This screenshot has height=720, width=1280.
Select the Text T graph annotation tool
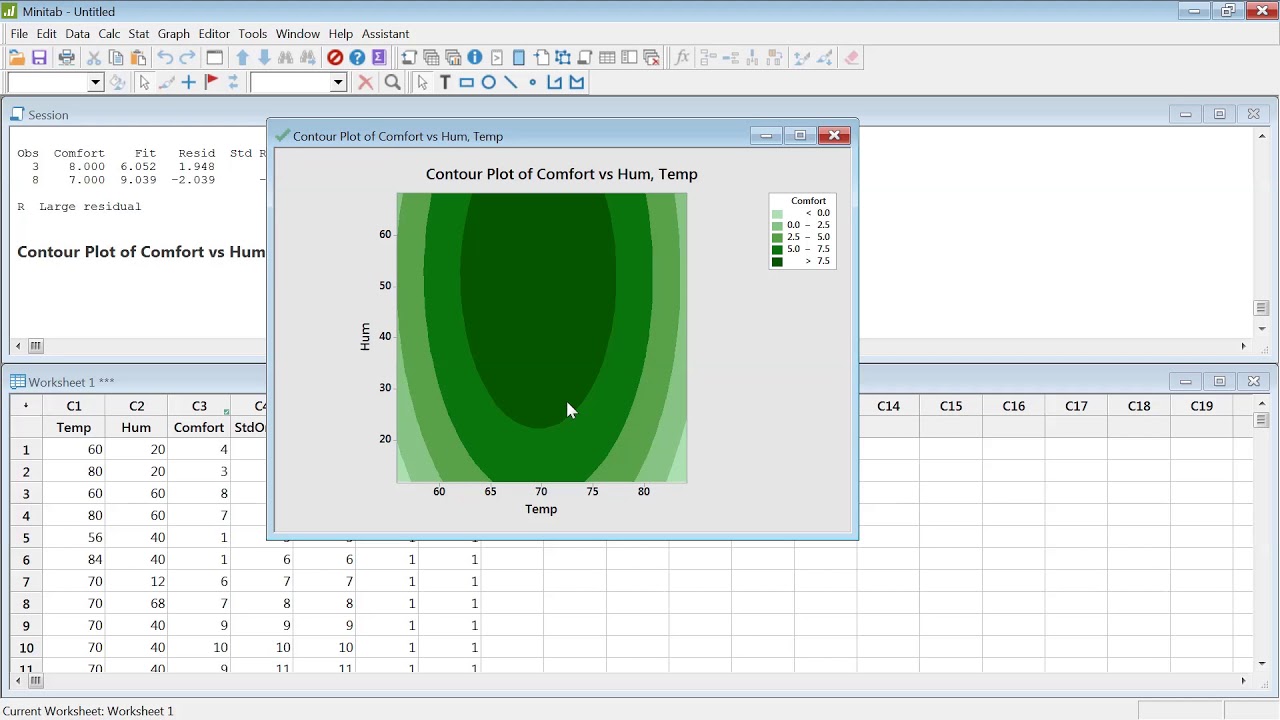coord(445,83)
